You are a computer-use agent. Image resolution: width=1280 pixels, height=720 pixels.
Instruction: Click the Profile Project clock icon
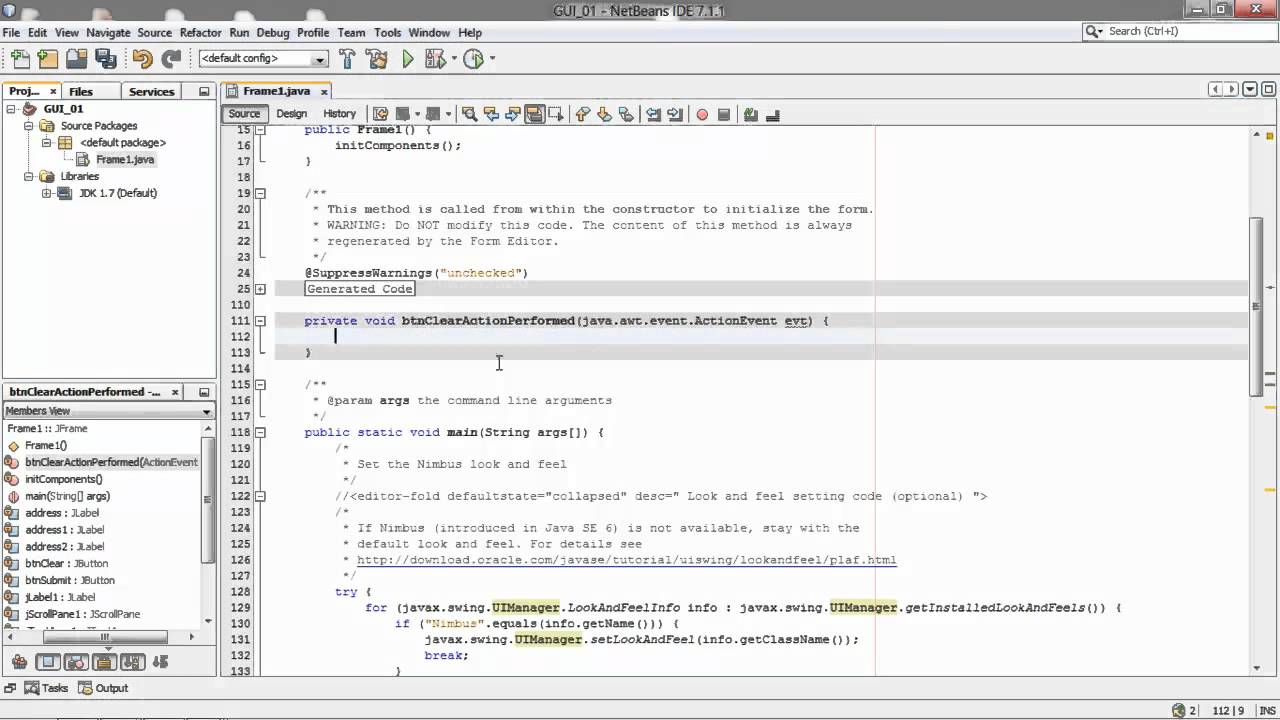coord(473,59)
